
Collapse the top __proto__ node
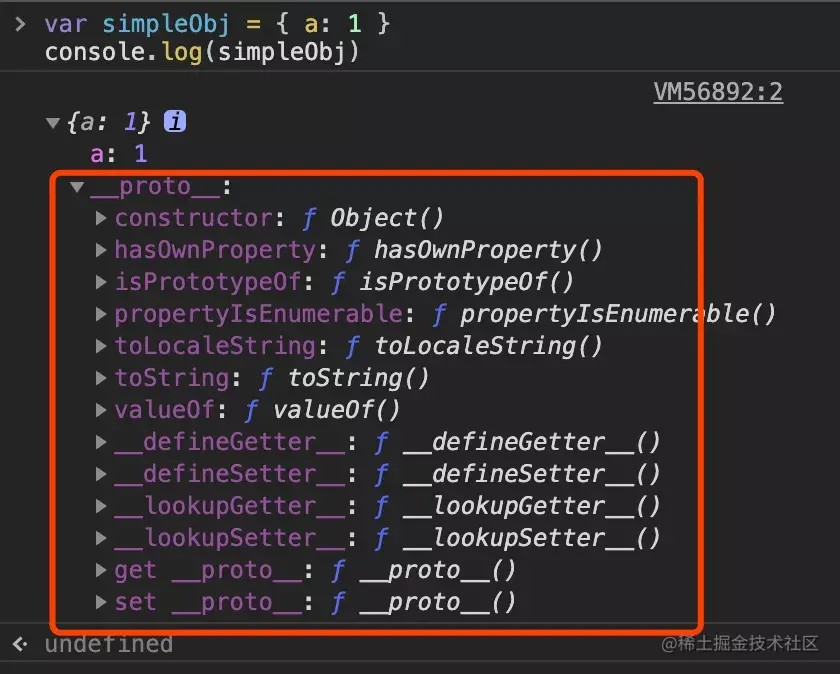(77, 187)
